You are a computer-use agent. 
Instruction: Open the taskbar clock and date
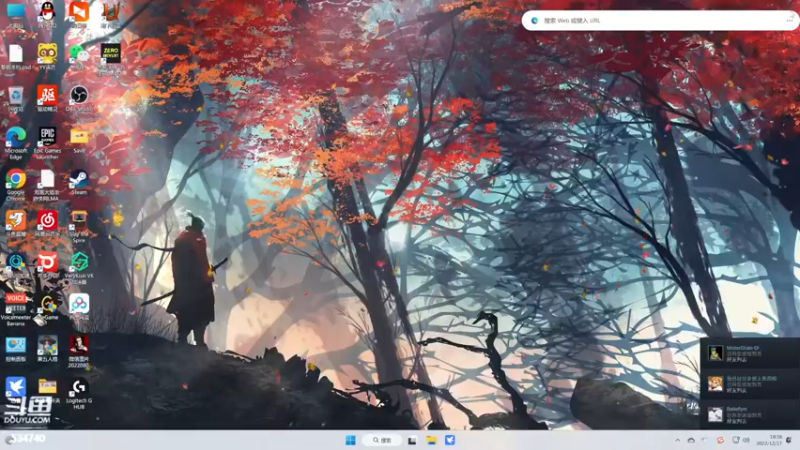(x=769, y=440)
